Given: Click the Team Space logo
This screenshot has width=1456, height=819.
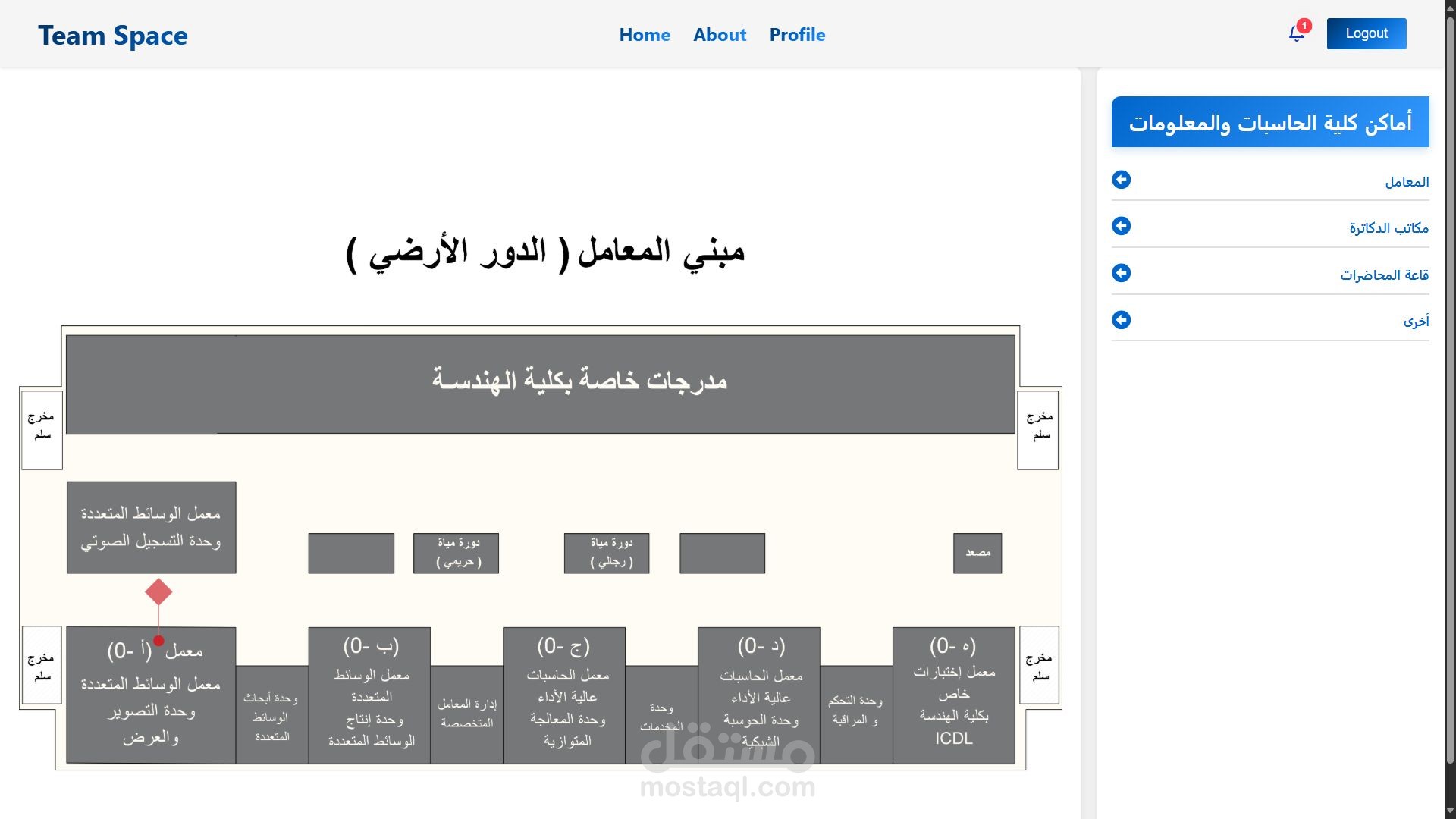Looking at the screenshot, I should click(x=113, y=36).
